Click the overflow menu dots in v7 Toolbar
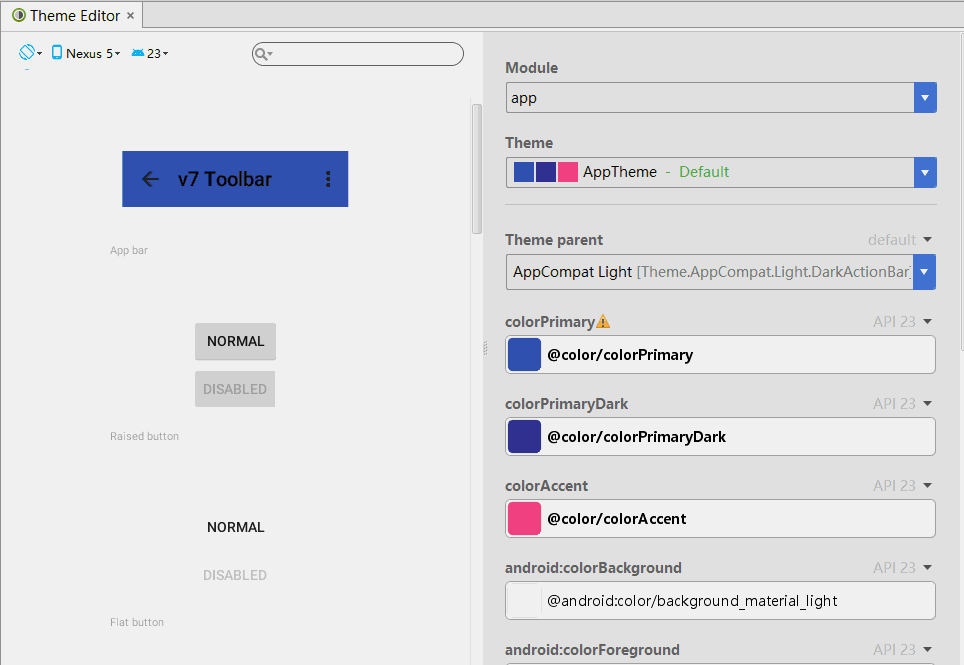The width and height of the screenshot is (964, 665). [328, 179]
